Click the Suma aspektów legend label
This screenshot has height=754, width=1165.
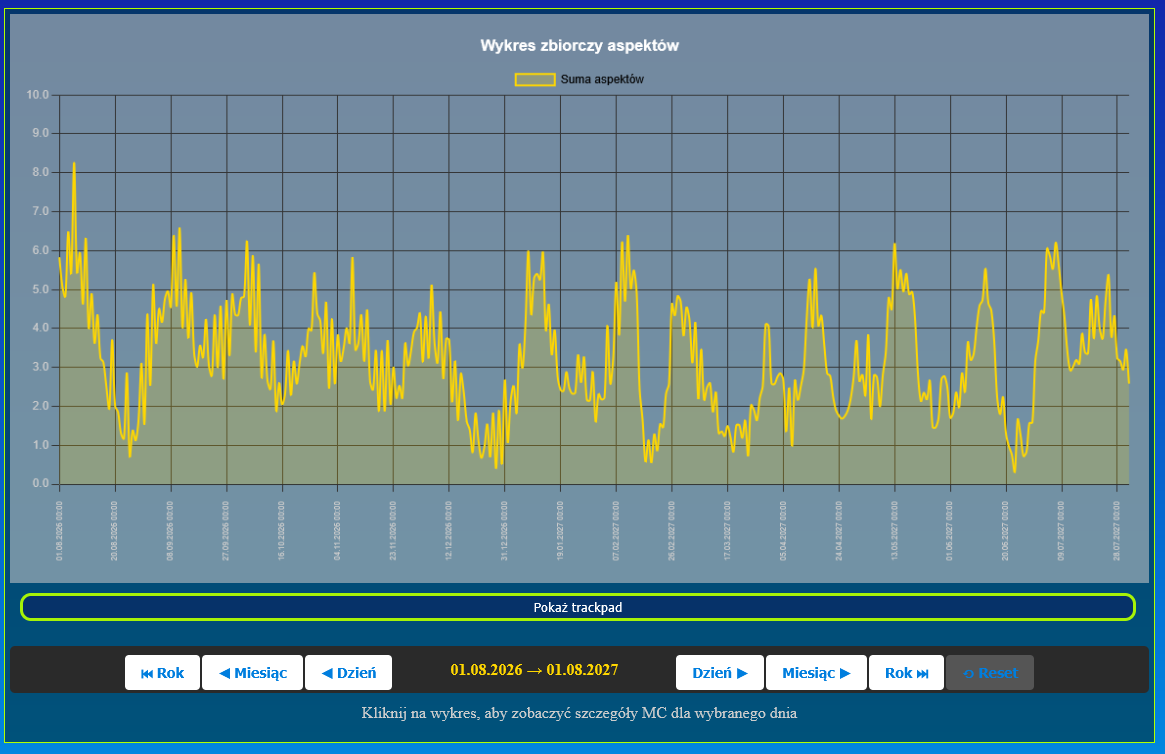click(602, 79)
